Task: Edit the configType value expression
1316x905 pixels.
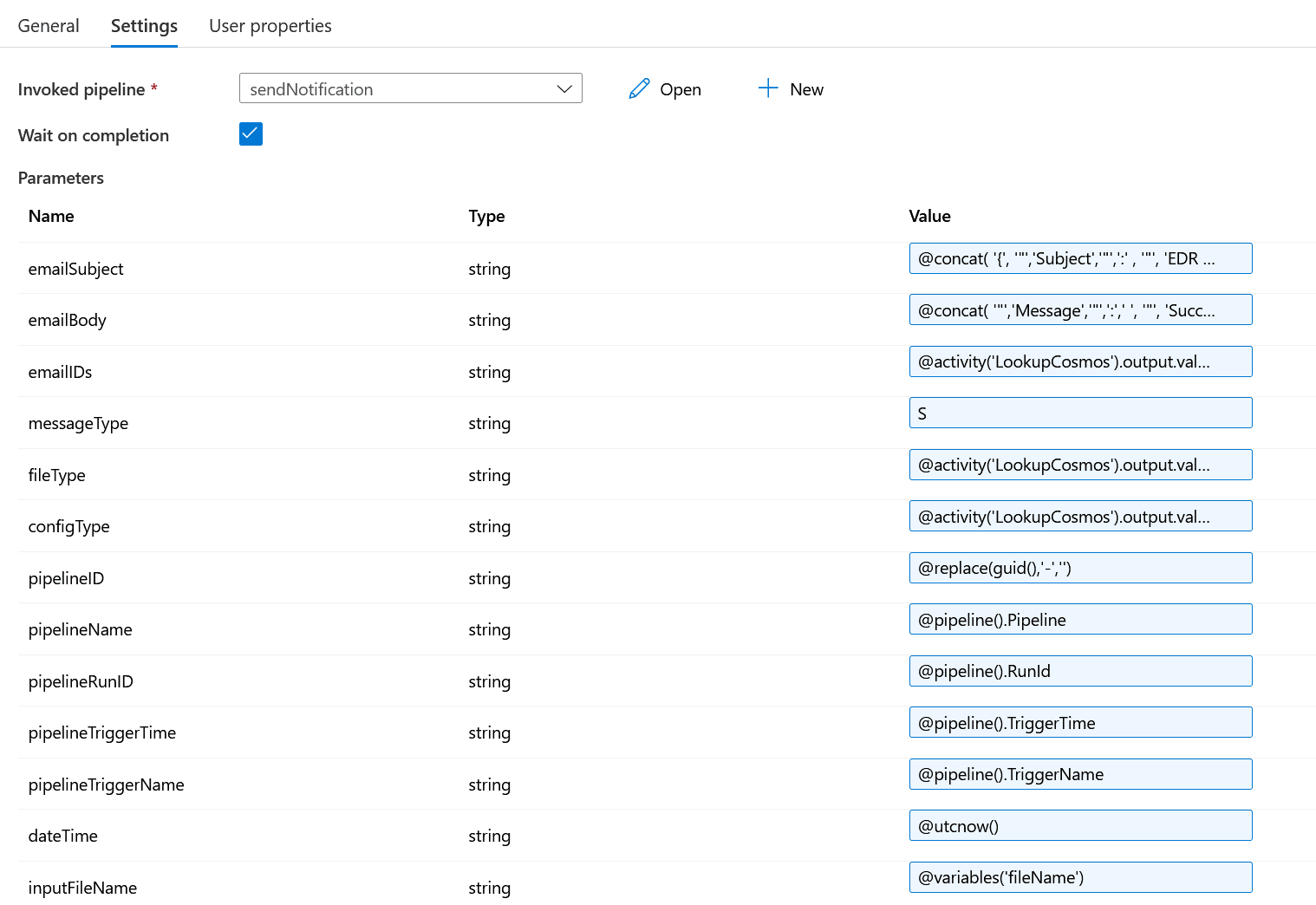Action: [1079, 517]
